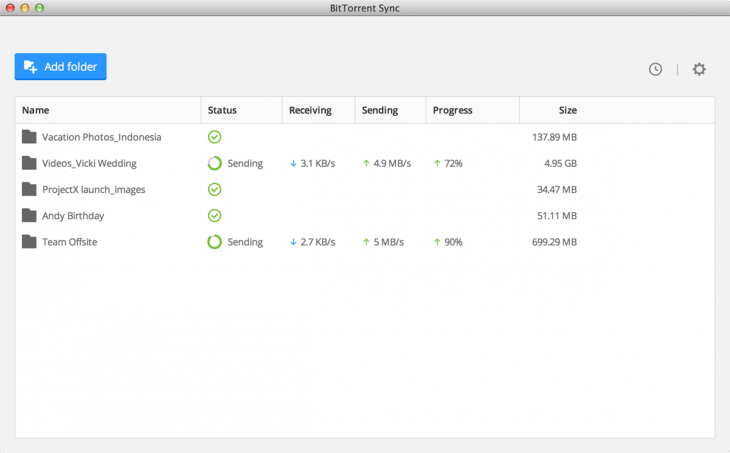Click the 72% progress value for Videos_Vicki Wedding
Image resolution: width=730 pixels, height=453 pixels.
coord(453,163)
